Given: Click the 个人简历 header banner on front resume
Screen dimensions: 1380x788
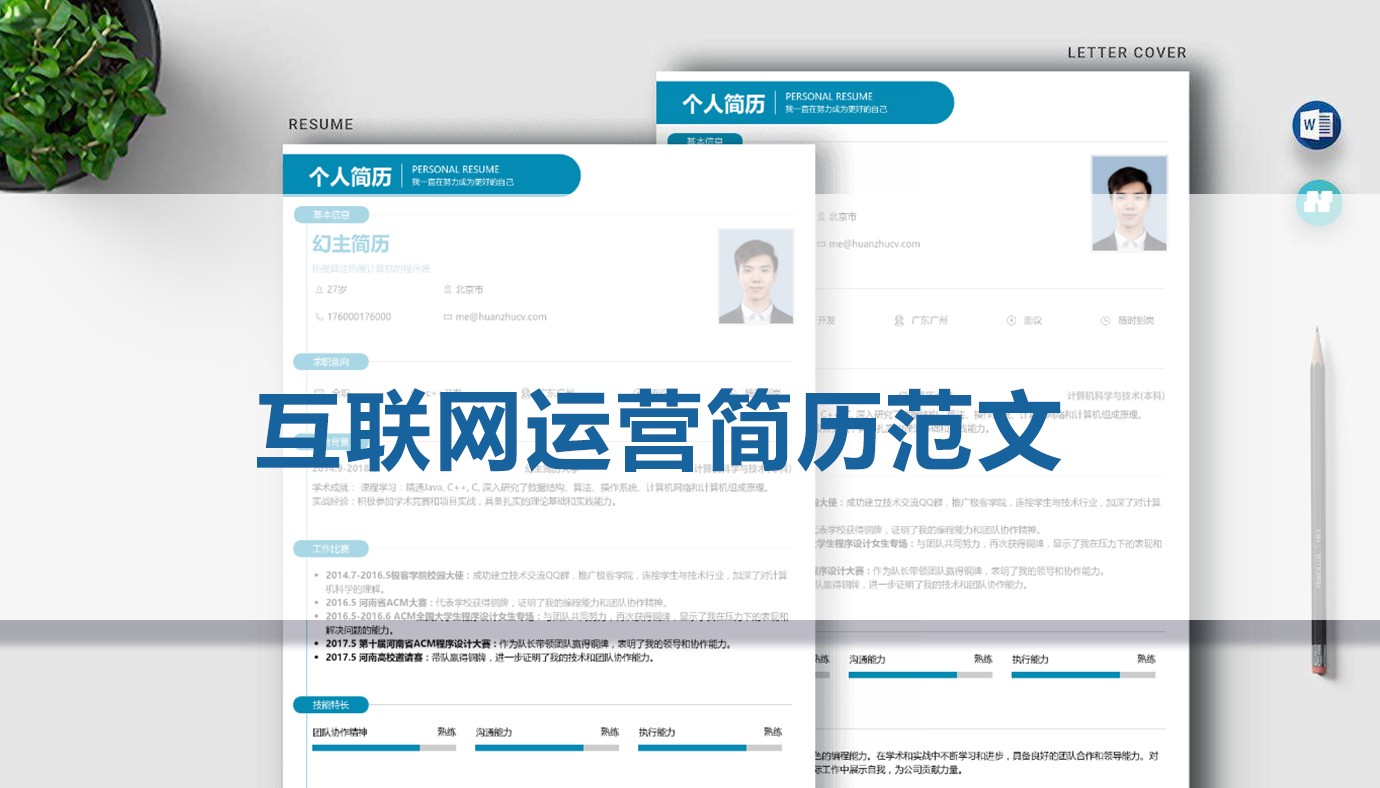Looking at the screenshot, I should pos(432,176).
